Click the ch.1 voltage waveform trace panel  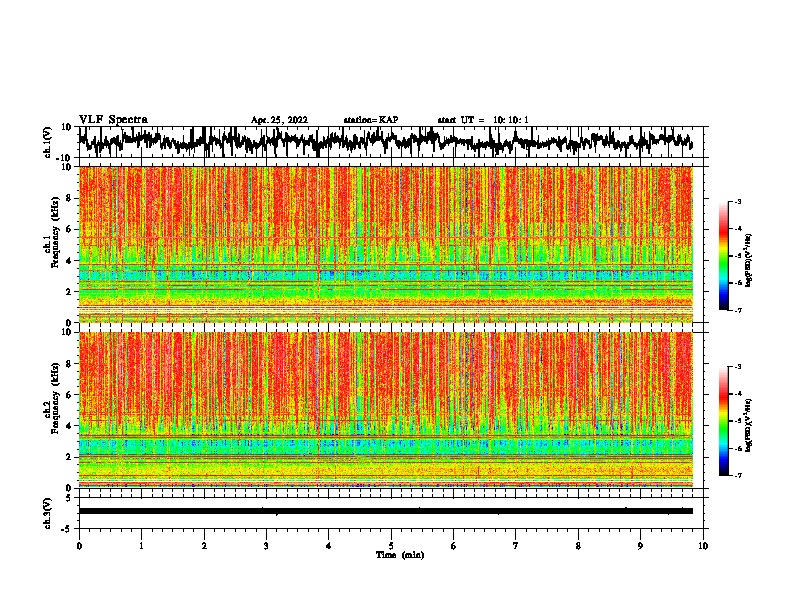click(x=390, y=142)
